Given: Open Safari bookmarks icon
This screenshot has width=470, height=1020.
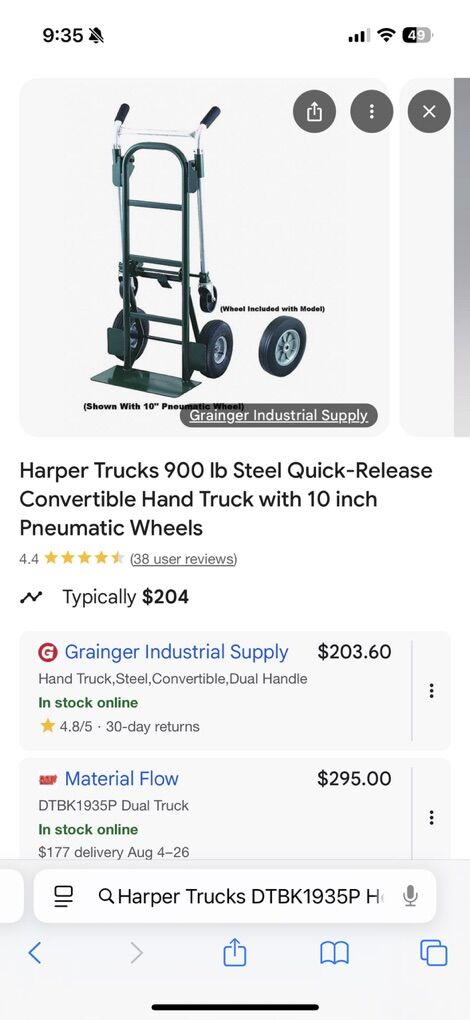Looking at the screenshot, I should 334,953.
